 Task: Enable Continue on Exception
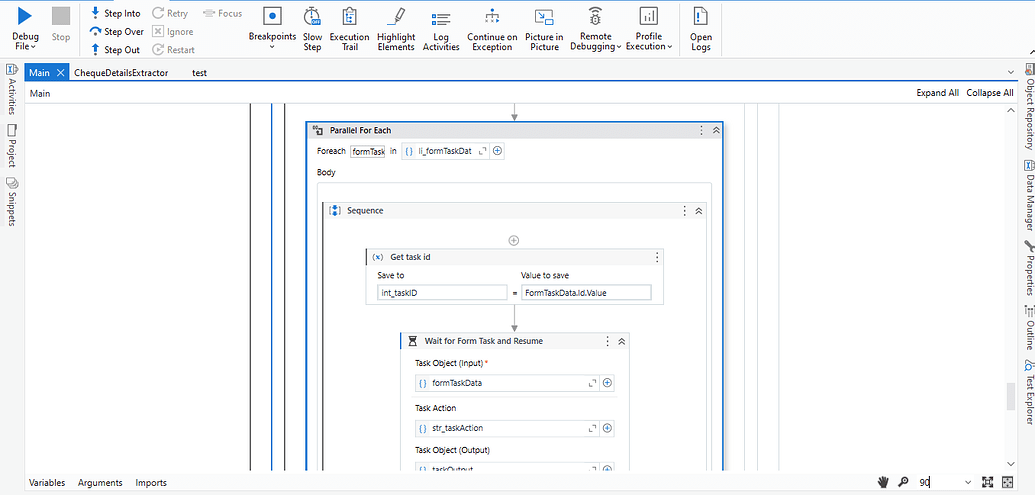point(492,28)
